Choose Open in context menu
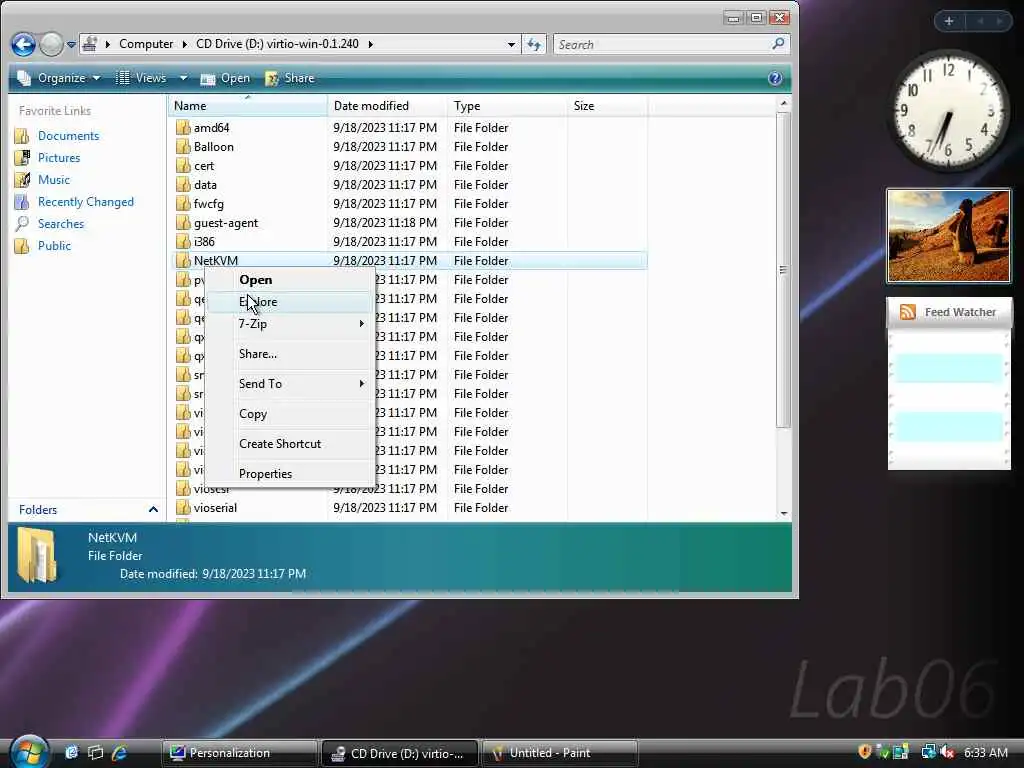The image size is (1024, 768). coord(290,280)
